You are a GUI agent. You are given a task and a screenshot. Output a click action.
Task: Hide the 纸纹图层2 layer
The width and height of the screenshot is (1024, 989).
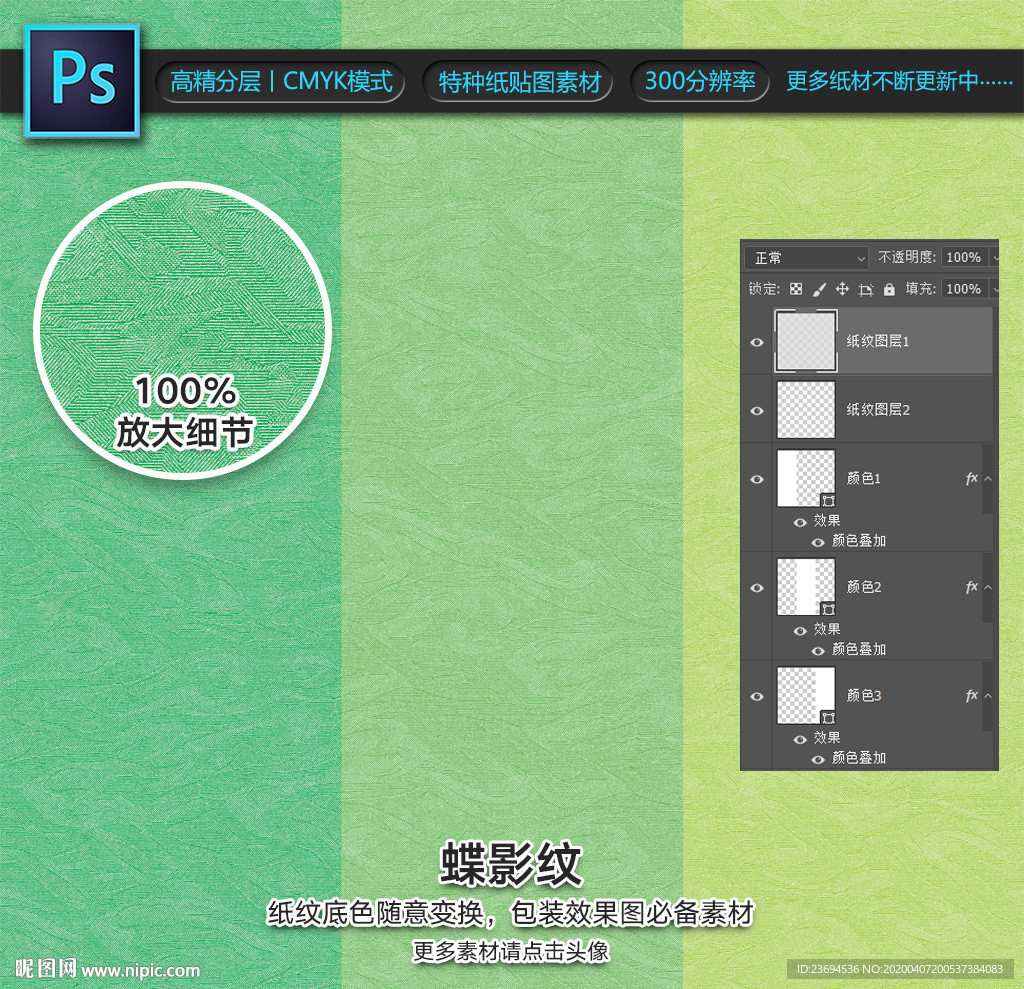757,410
